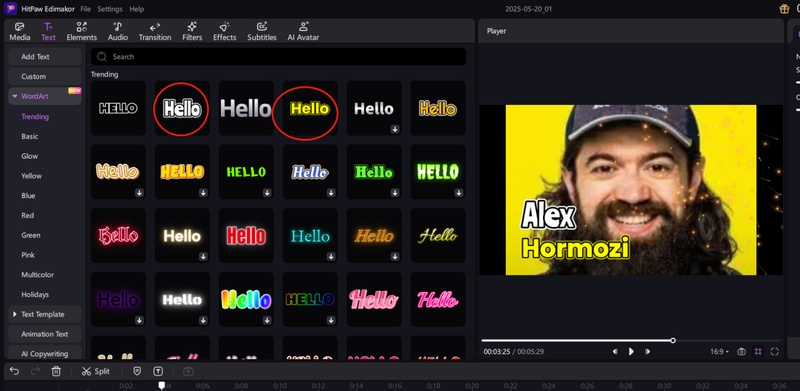Step to the next frame
This screenshot has height=391, width=800.
point(647,352)
